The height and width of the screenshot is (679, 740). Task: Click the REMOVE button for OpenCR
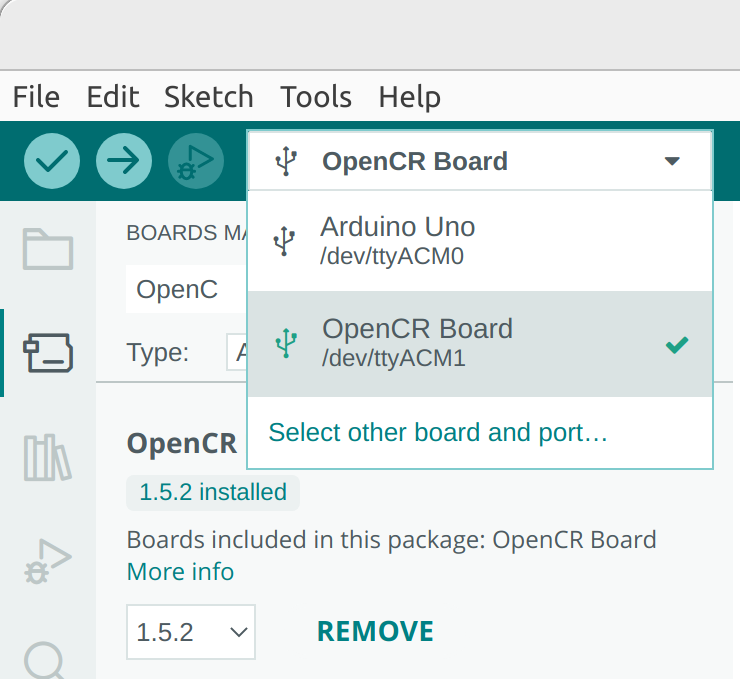tap(375, 631)
